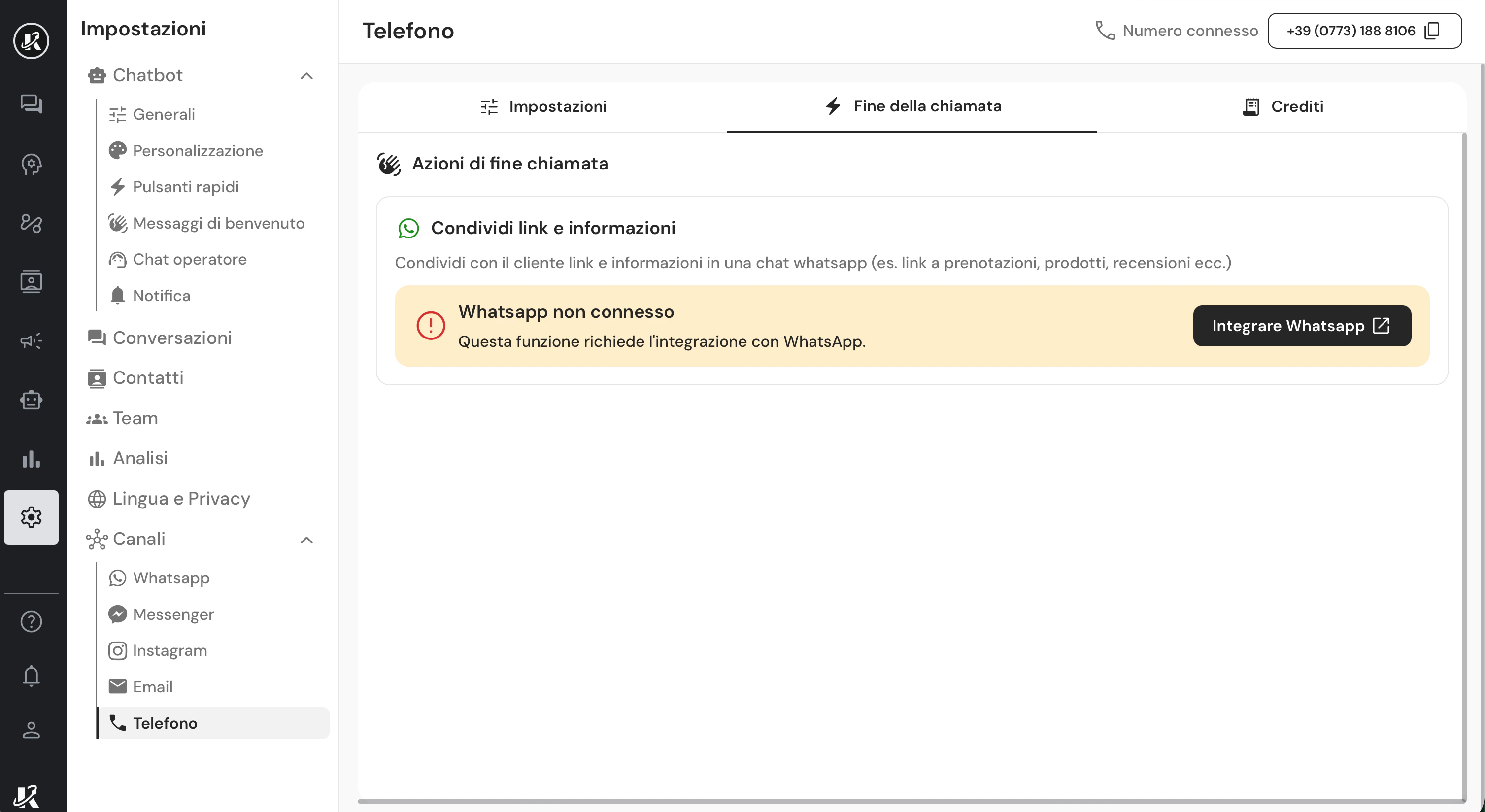This screenshot has height=812, width=1485.
Task: Open the contacts badge sidebar icon
Action: coord(31,281)
